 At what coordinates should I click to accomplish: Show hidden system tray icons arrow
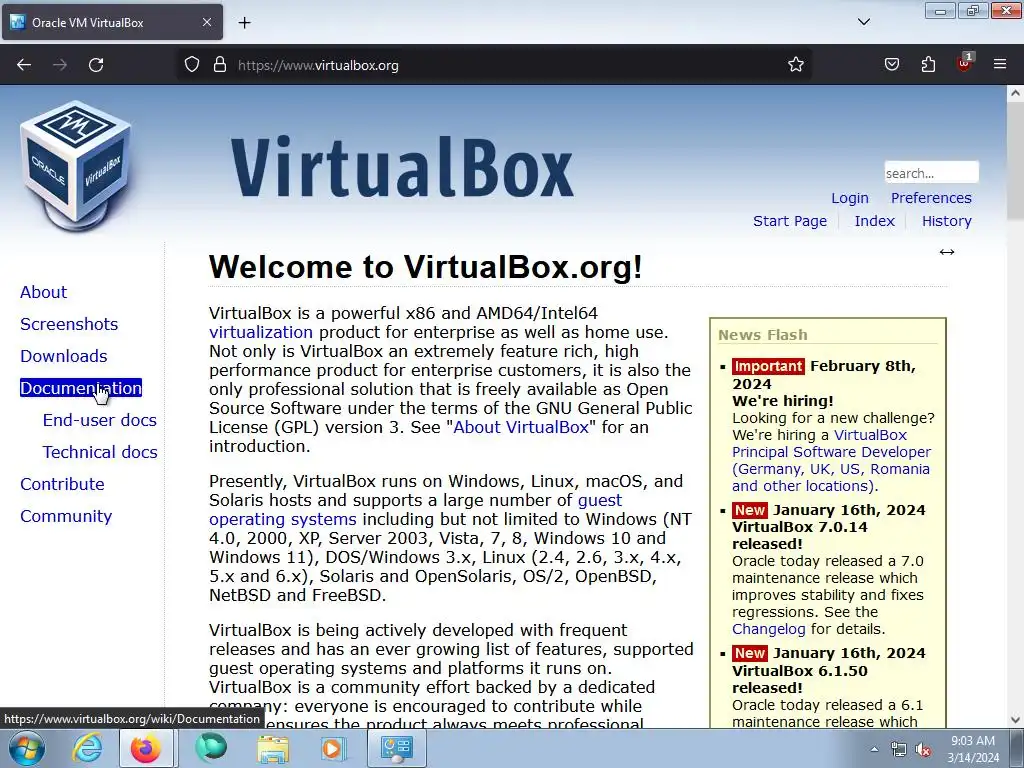click(874, 749)
